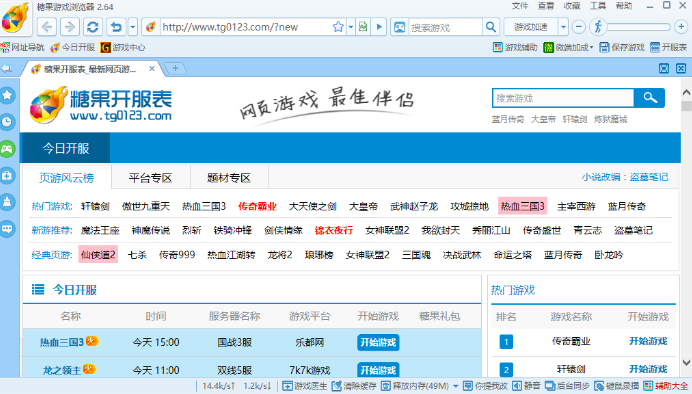The image size is (692, 394).
Task: Click the blue go arrow after the address
Action: 379,27
